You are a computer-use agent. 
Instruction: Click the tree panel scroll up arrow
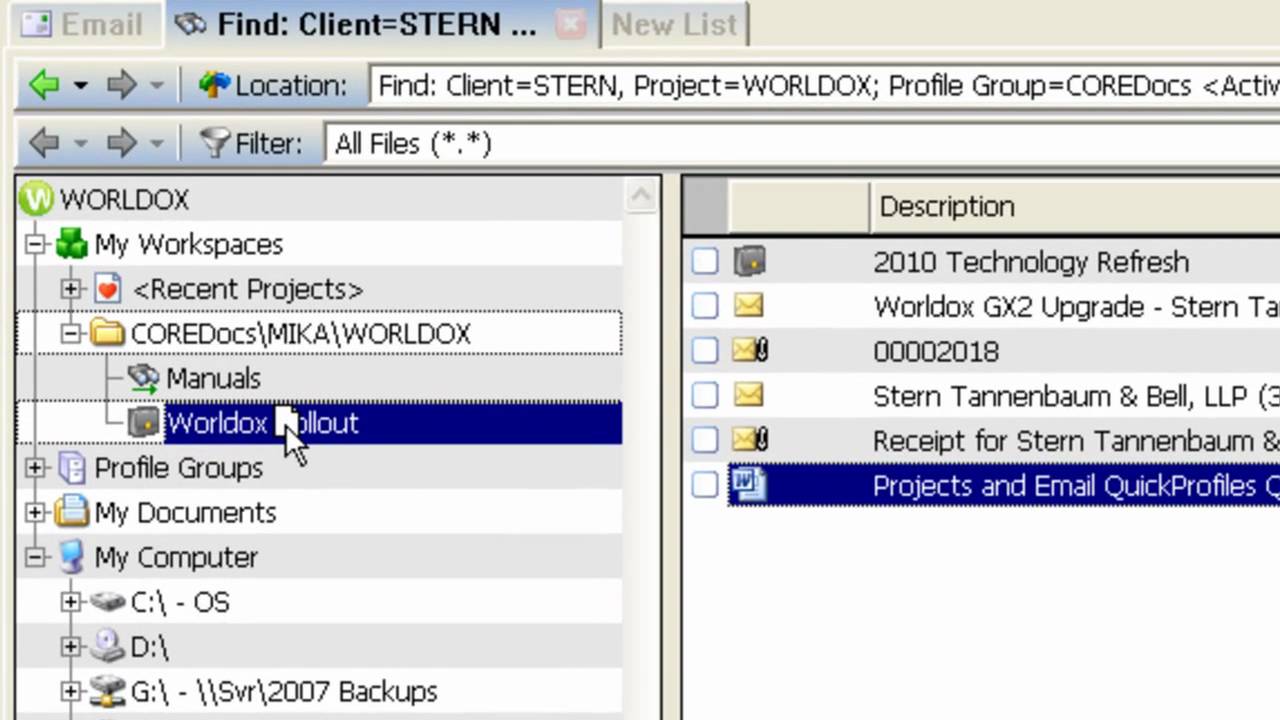(x=640, y=195)
